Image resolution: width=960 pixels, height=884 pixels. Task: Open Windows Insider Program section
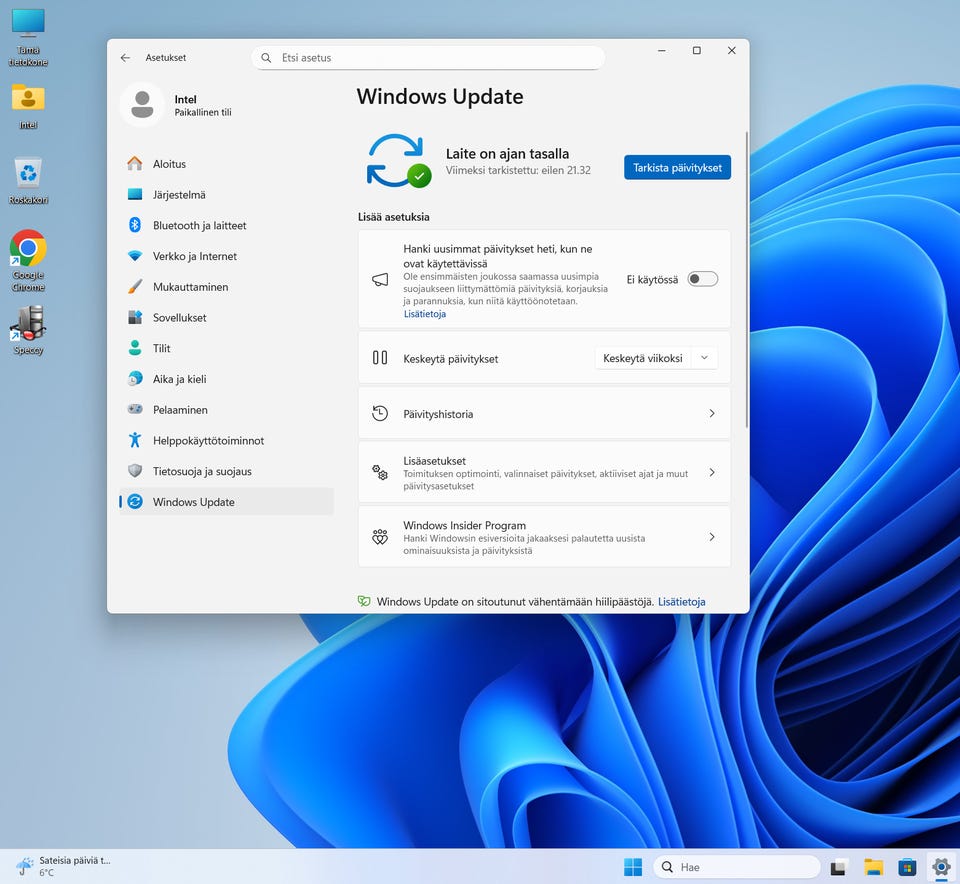[544, 537]
